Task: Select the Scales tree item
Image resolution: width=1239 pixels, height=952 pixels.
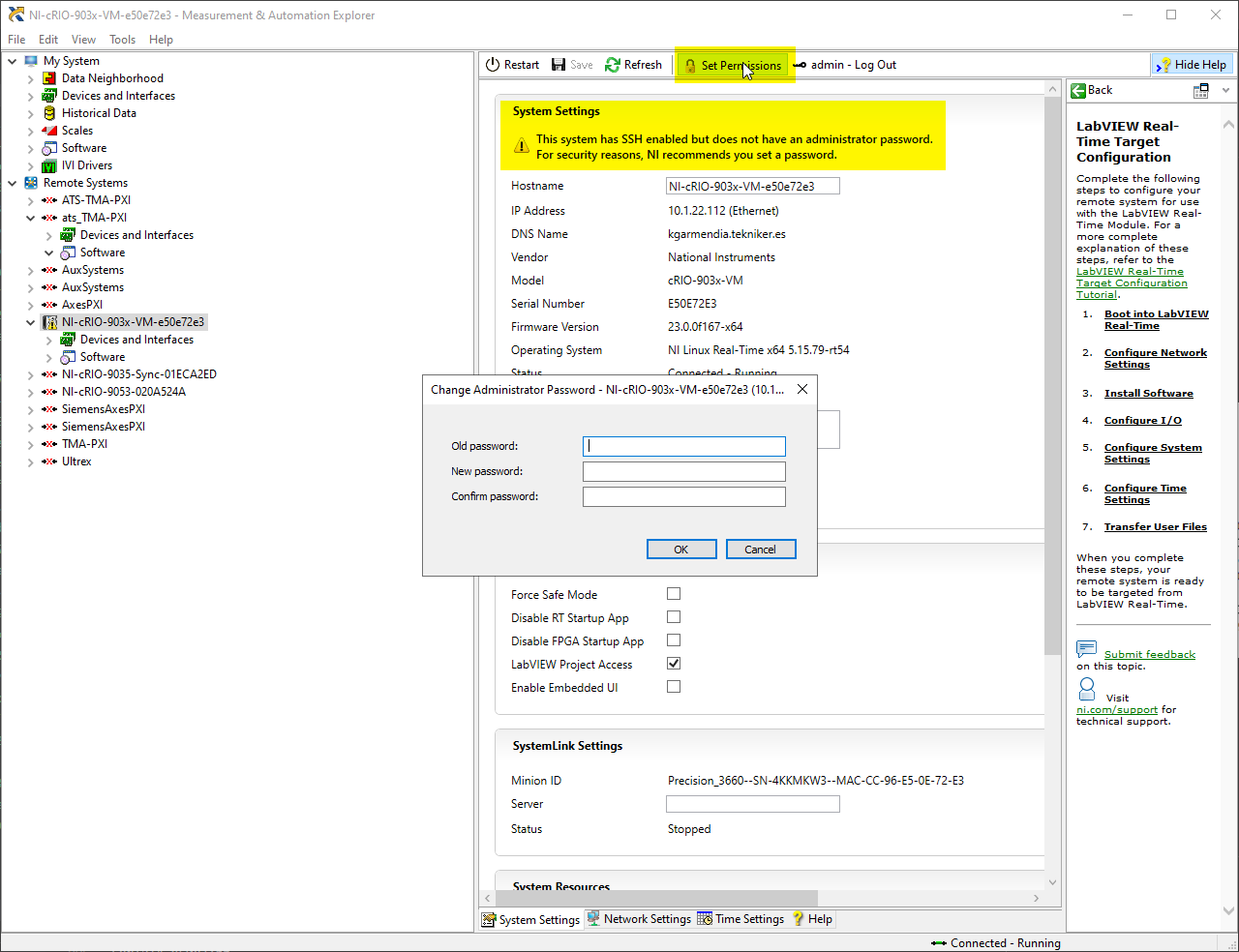Action: point(77,131)
